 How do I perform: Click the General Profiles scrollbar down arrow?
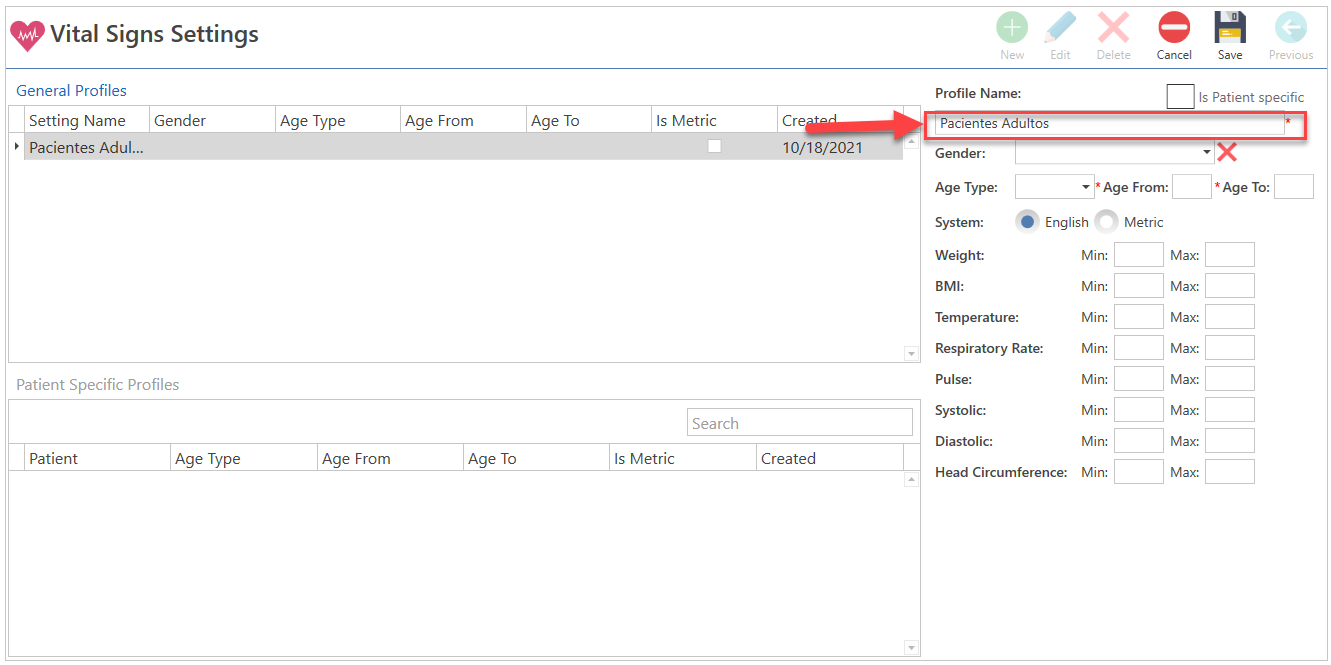(x=911, y=353)
